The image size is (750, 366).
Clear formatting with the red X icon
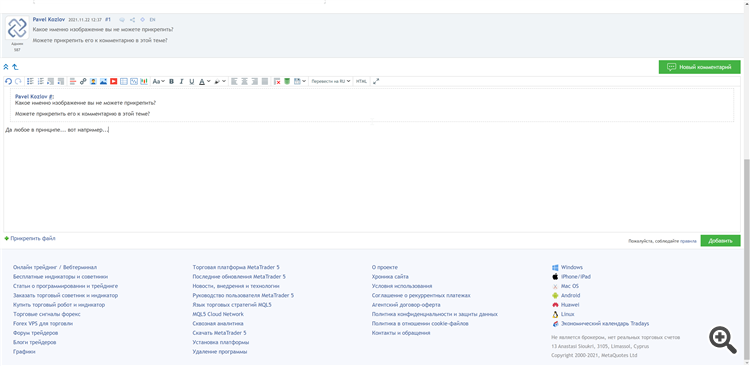(x=277, y=81)
